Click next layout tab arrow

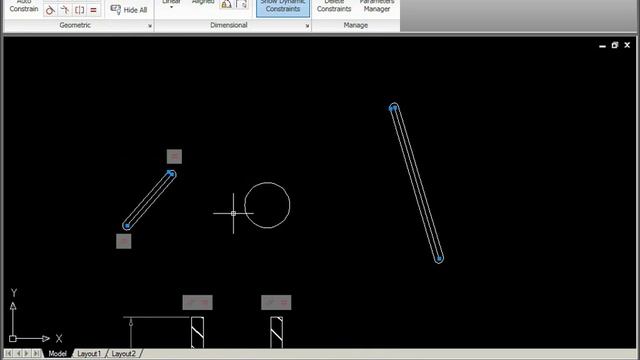27,353
